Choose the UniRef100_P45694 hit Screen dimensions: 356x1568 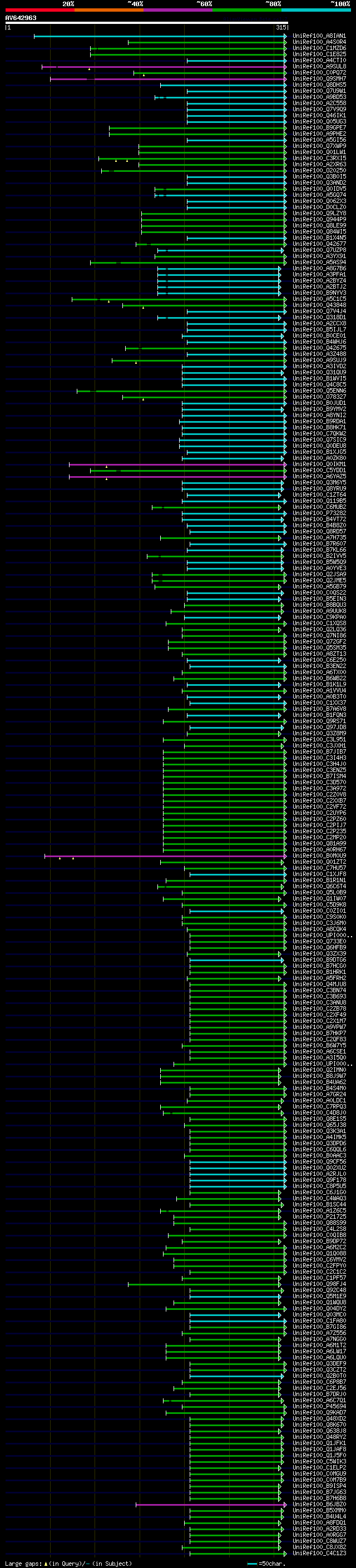(319, 1406)
